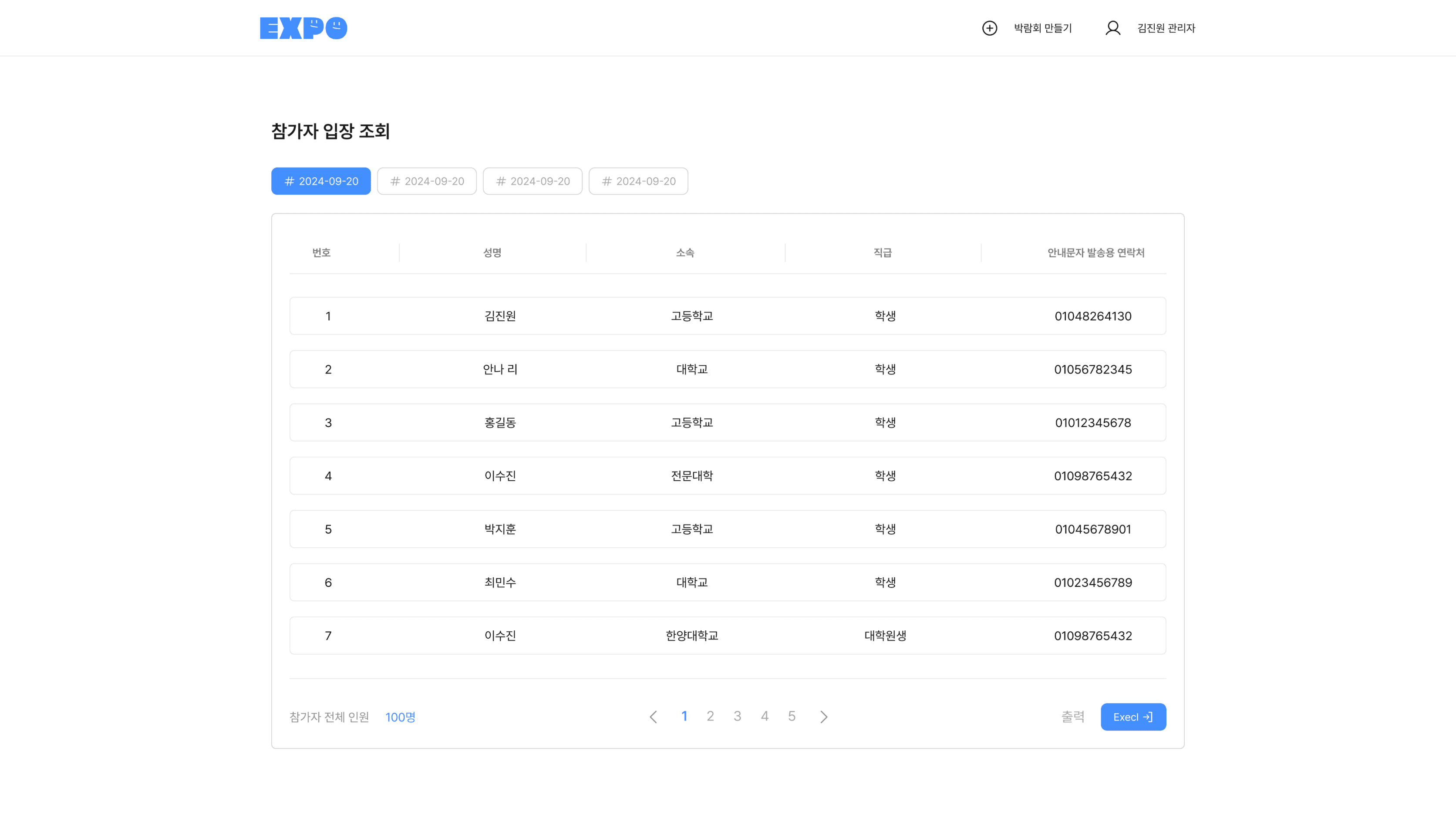
Task: Select the second date tab
Action: tap(427, 181)
